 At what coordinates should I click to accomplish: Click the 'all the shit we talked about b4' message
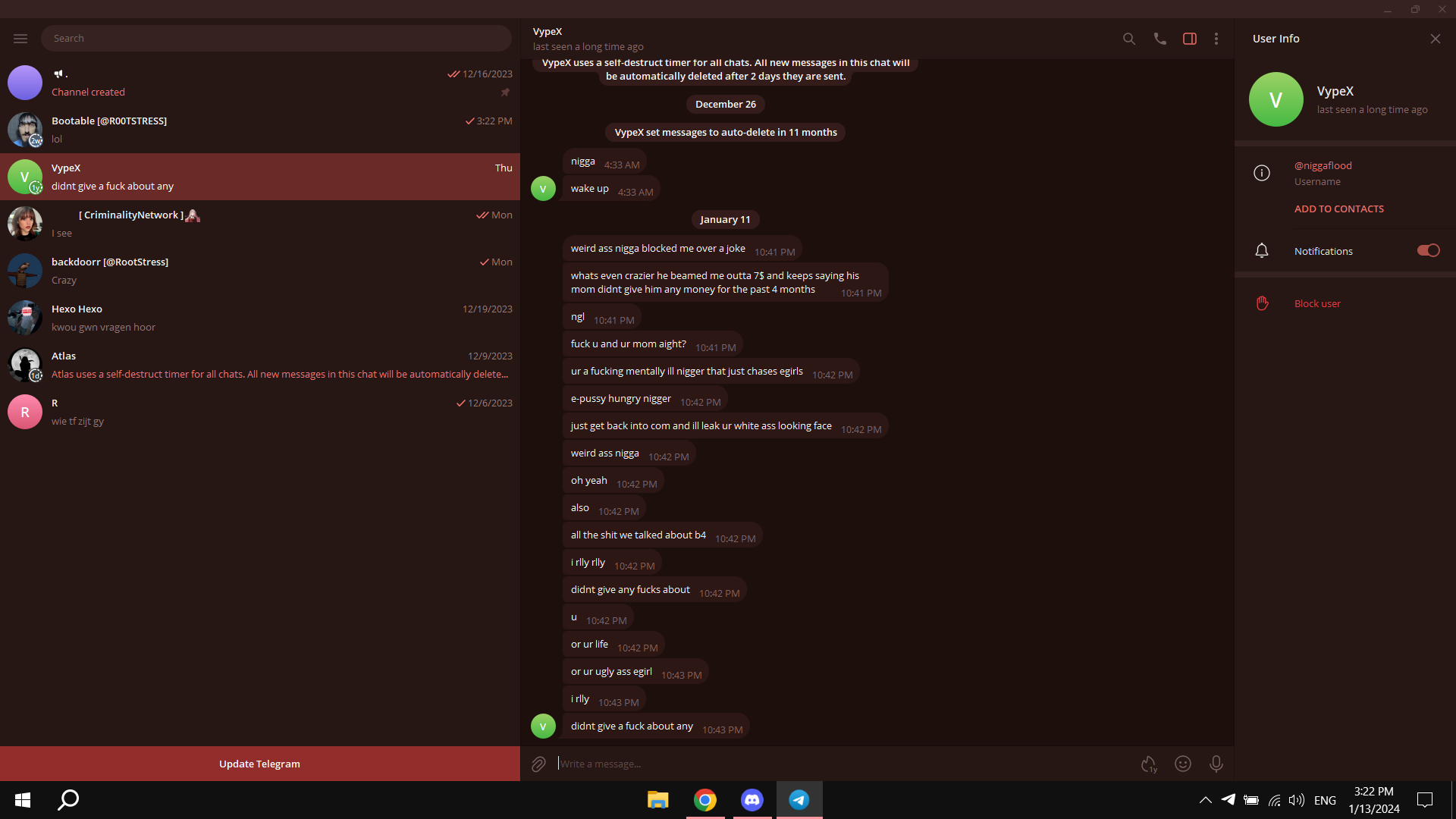pos(663,535)
